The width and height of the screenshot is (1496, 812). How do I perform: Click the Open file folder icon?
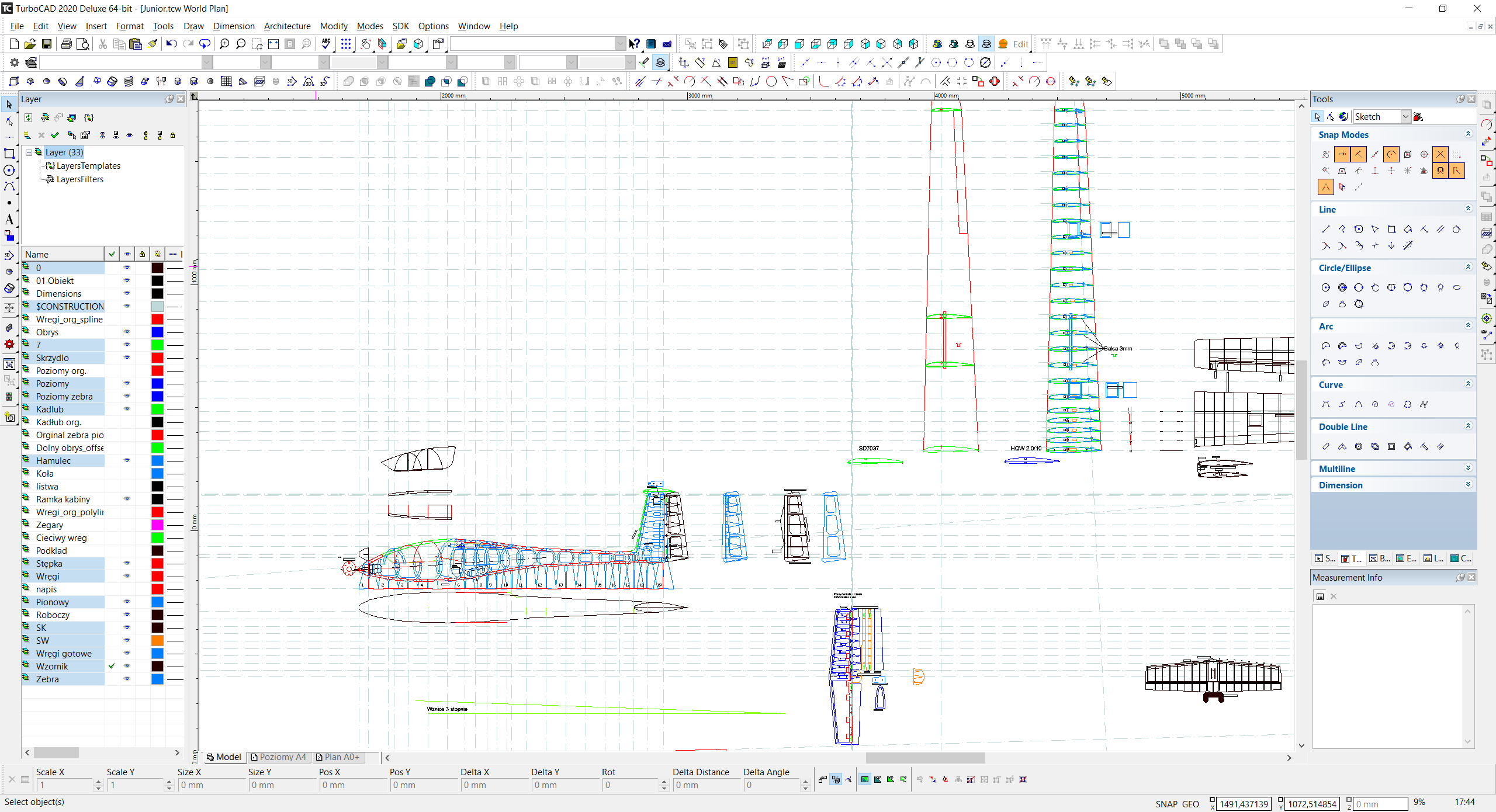[30, 44]
